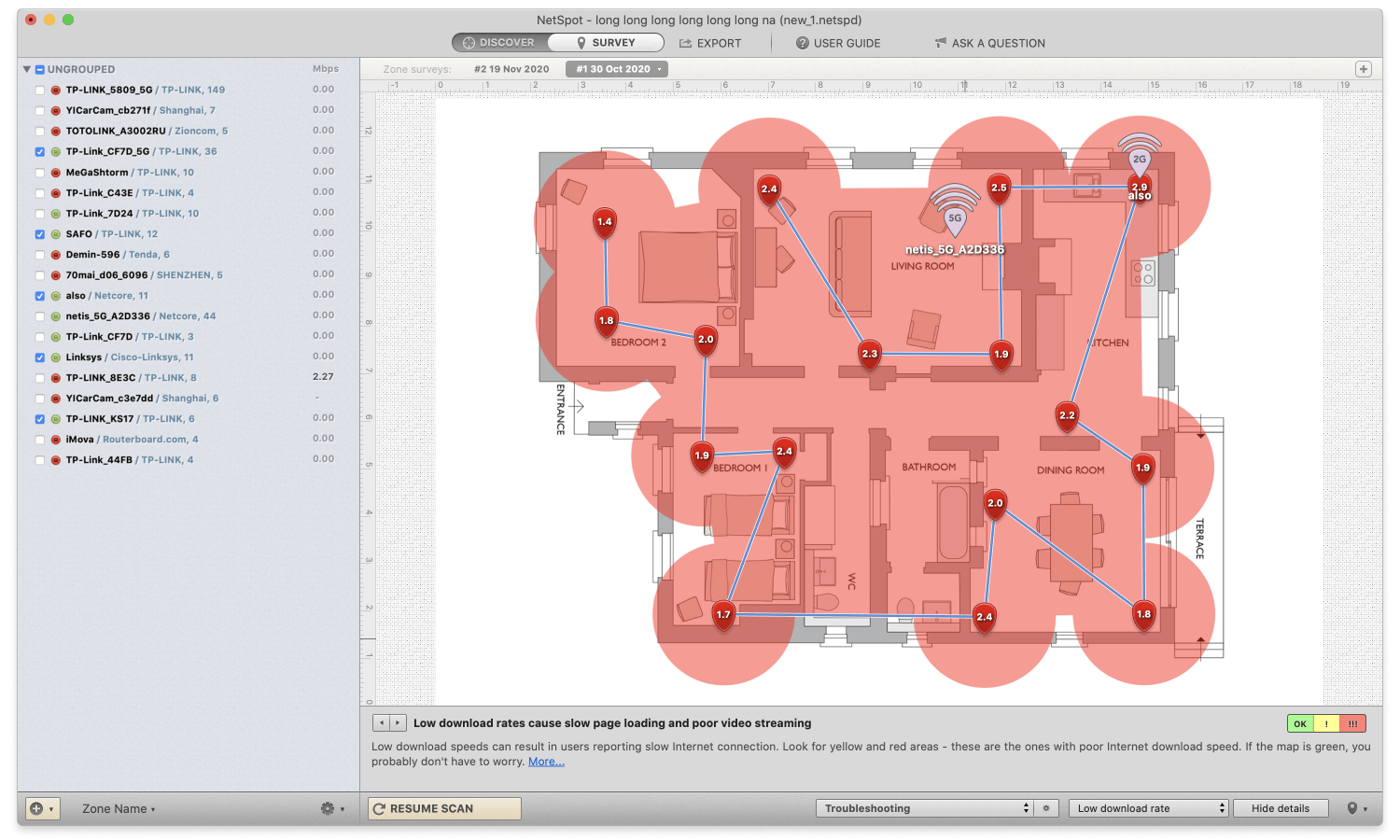Check netis_5G_A2D336 network checkbox

pyautogui.click(x=39, y=316)
